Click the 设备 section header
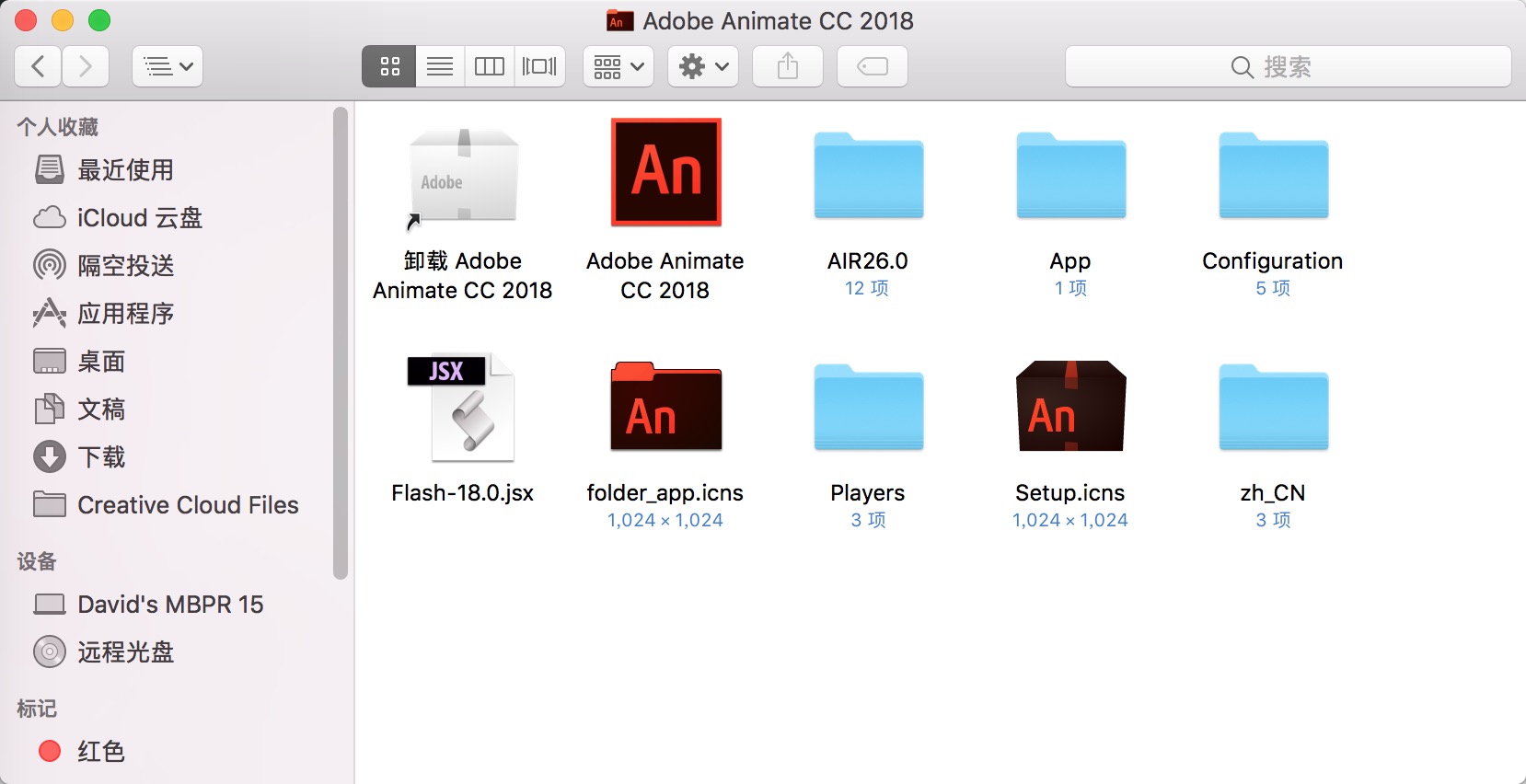This screenshot has height=784, width=1526. click(x=37, y=560)
